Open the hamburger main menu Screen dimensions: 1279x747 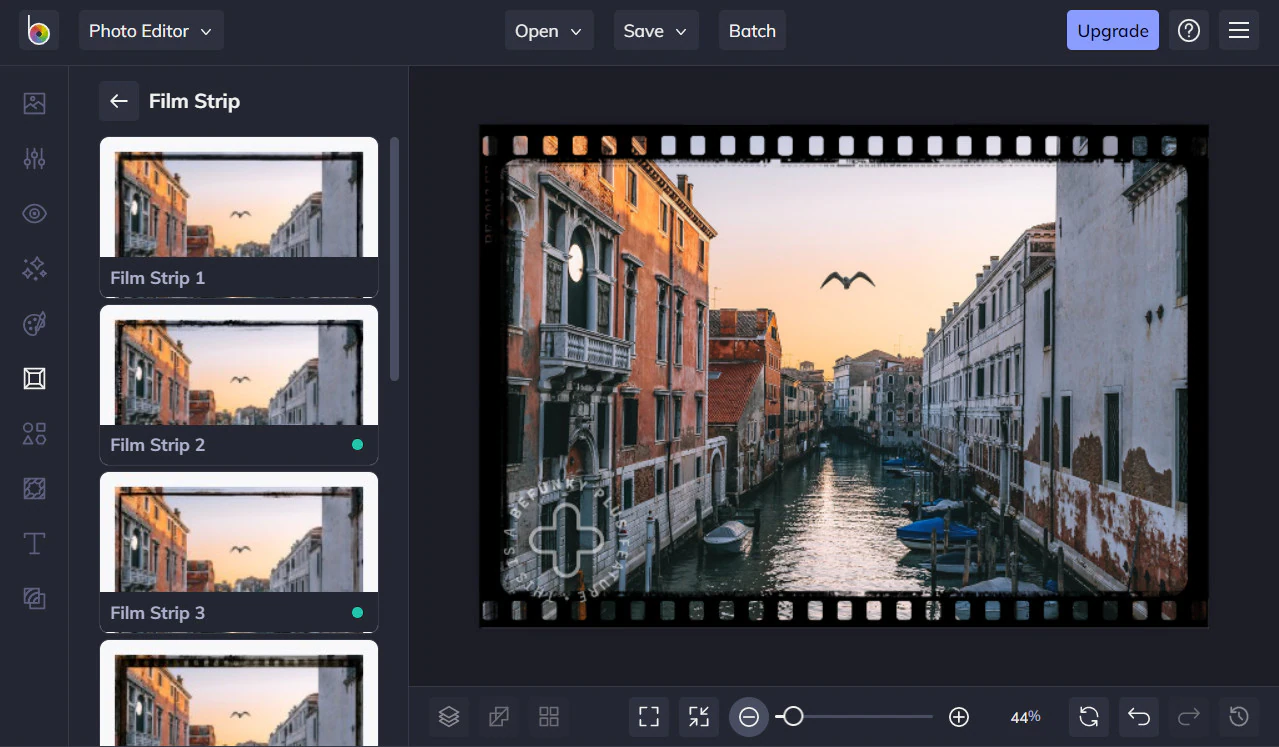pyautogui.click(x=1239, y=31)
